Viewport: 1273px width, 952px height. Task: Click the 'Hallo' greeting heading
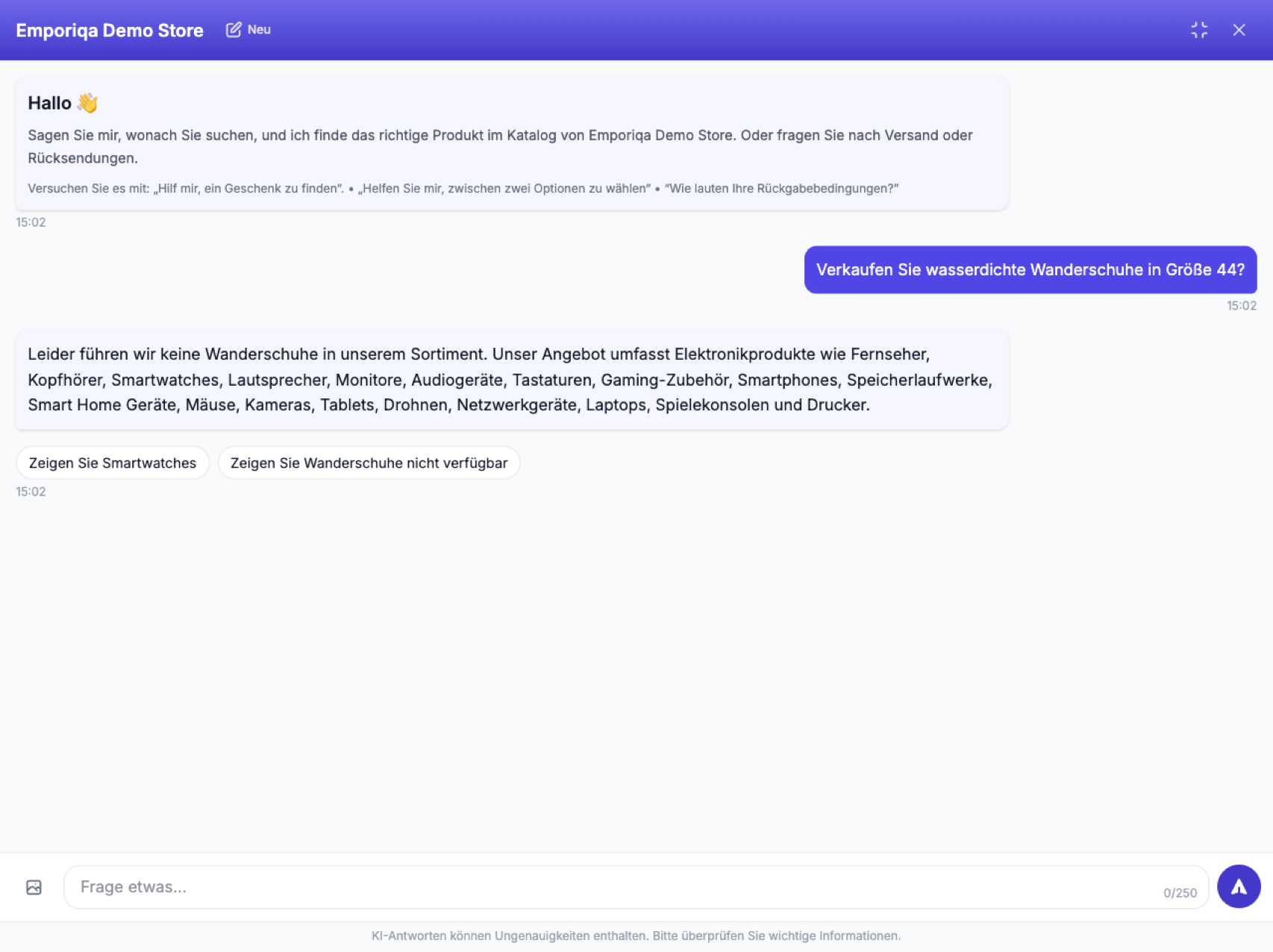pyautogui.click(x=63, y=103)
